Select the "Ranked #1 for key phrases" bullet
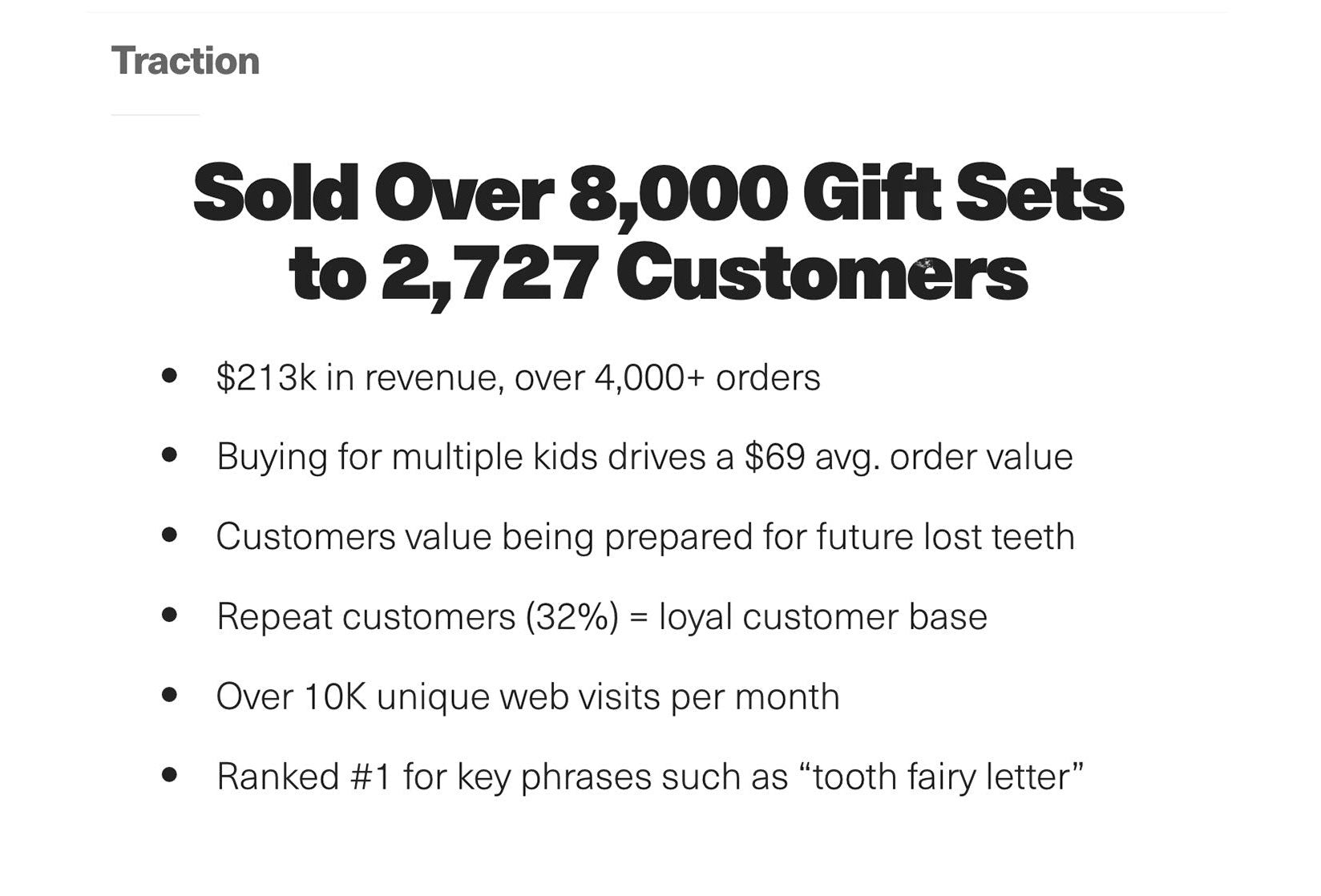The height and width of the screenshot is (896, 1321). tap(650, 777)
